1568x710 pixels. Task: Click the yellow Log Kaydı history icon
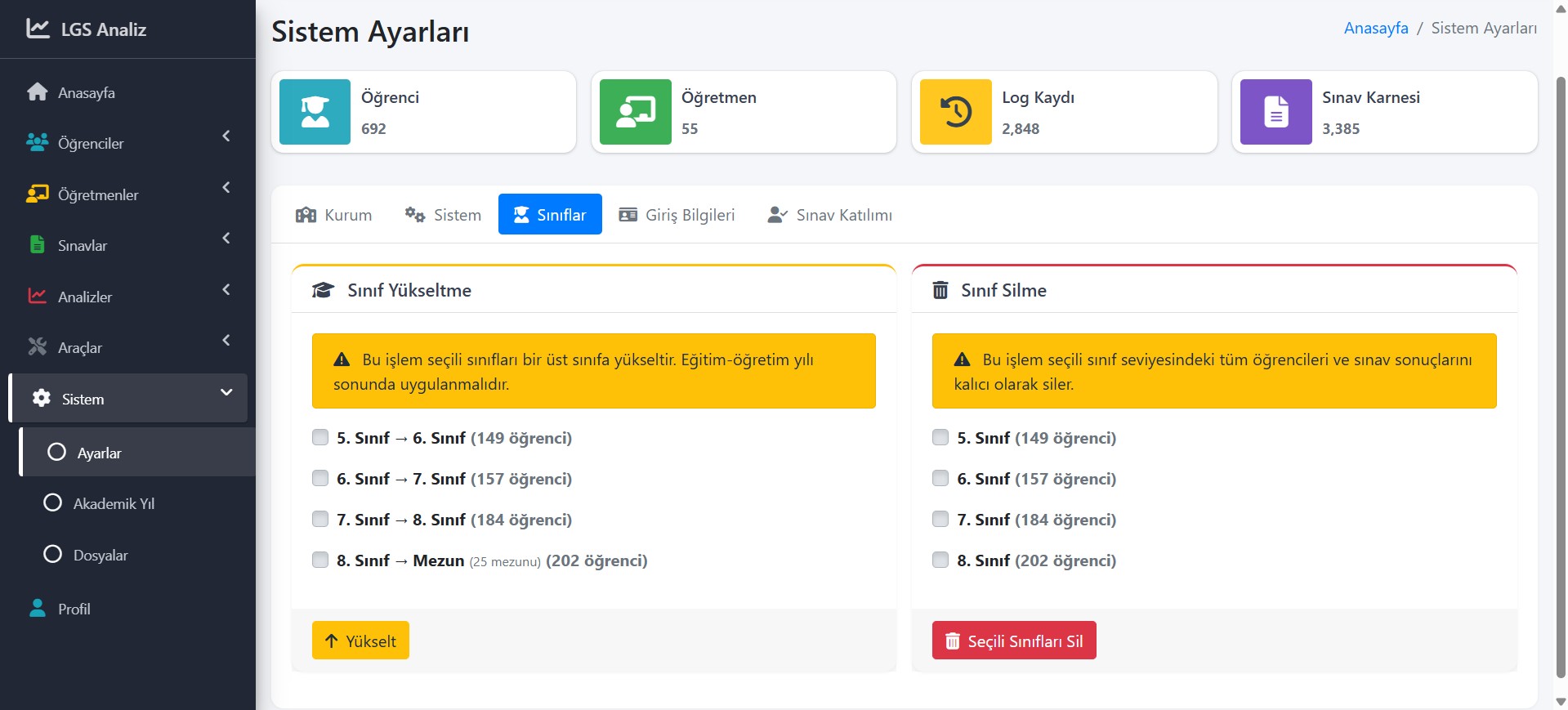tap(955, 112)
